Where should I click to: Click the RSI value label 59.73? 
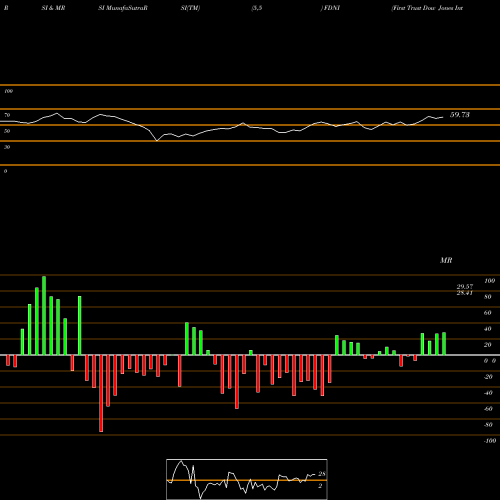pos(460,115)
